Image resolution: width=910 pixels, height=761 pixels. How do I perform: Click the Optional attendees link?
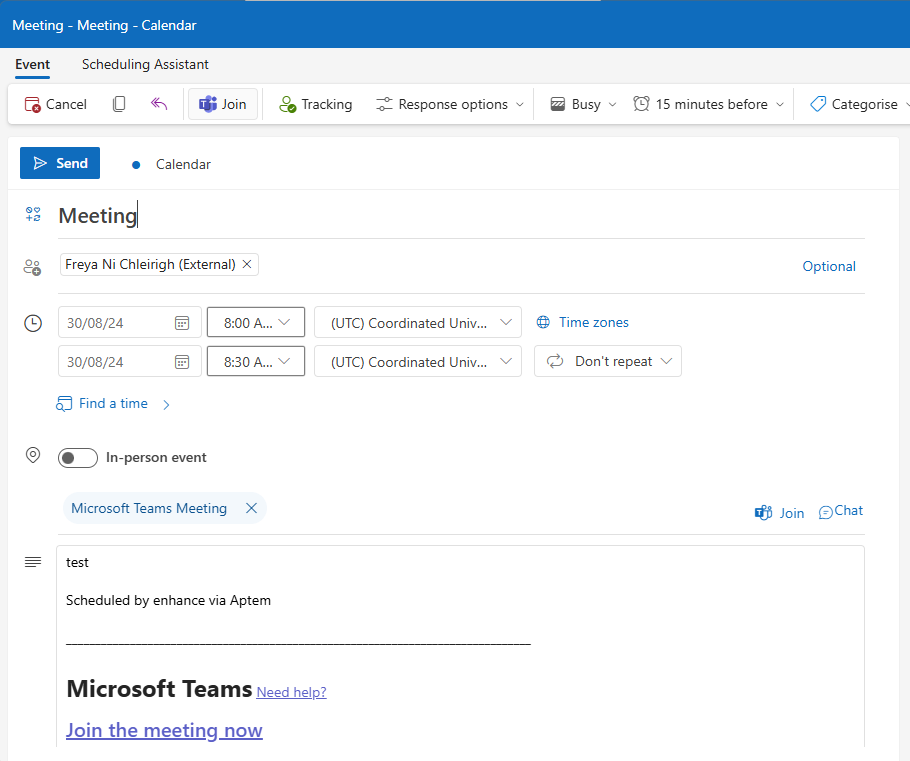coord(829,266)
